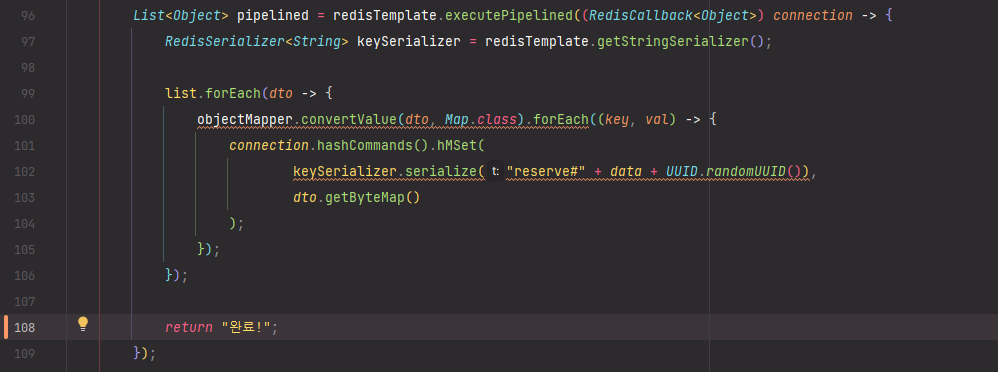Click the RedisSerializer type name
The height and width of the screenshot is (372, 998).
[225, 41]
